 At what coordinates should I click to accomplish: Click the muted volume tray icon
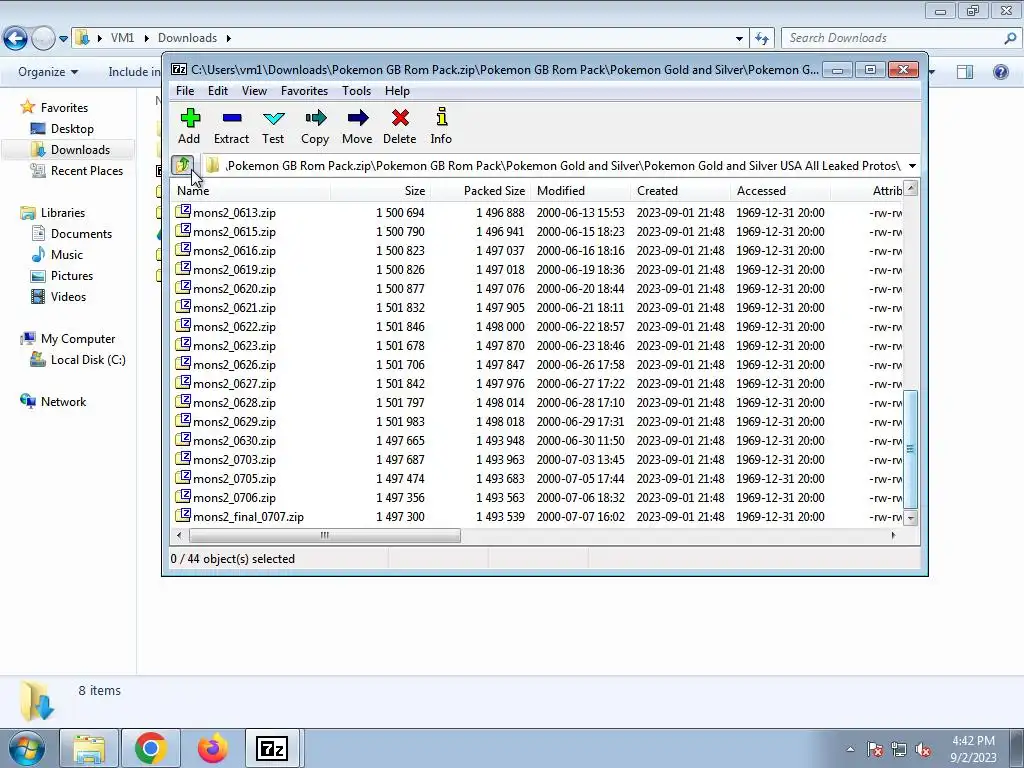click(x=923, y=750)
